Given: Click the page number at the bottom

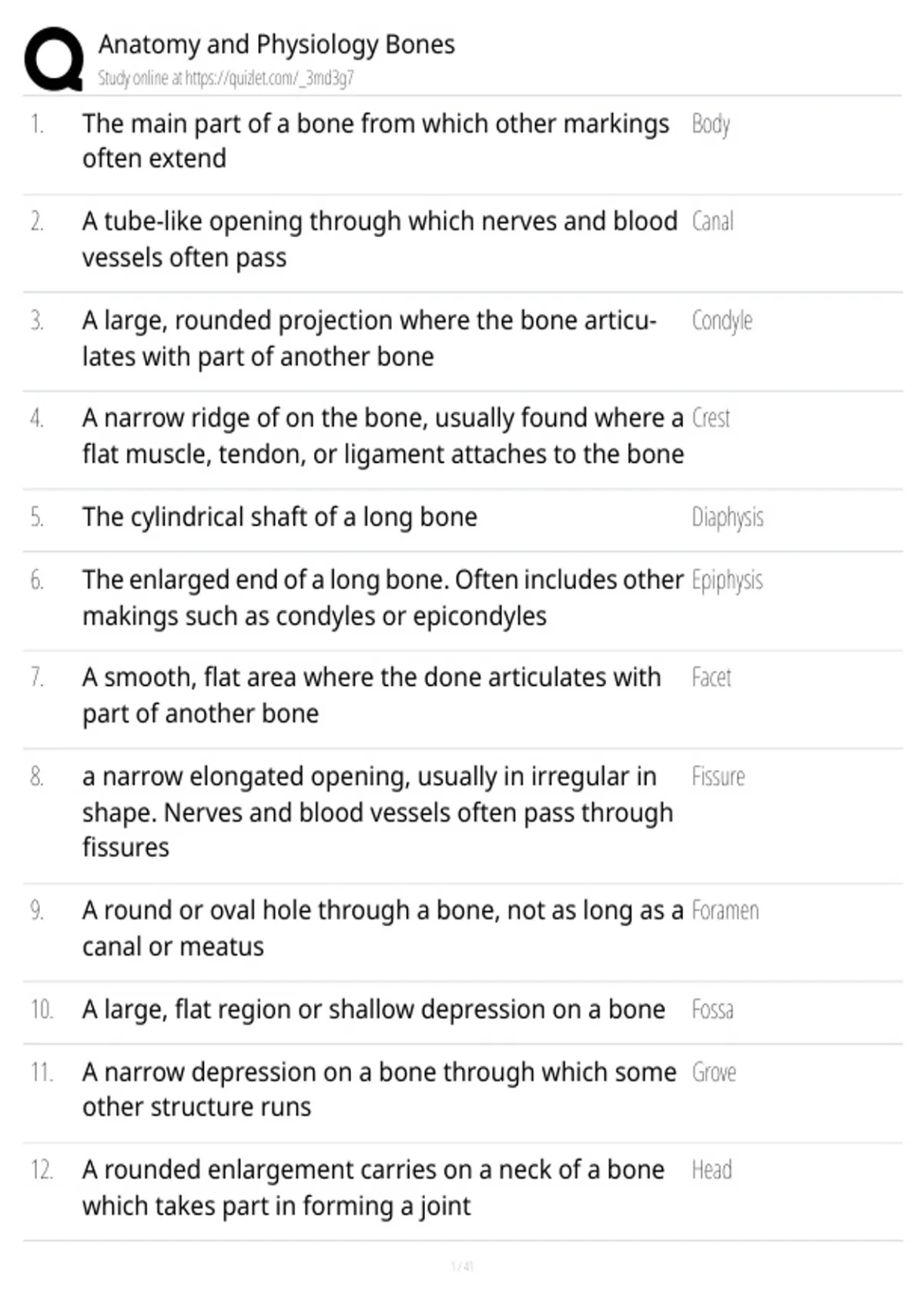Looking at the screenshot, I should pos(462,1266).
